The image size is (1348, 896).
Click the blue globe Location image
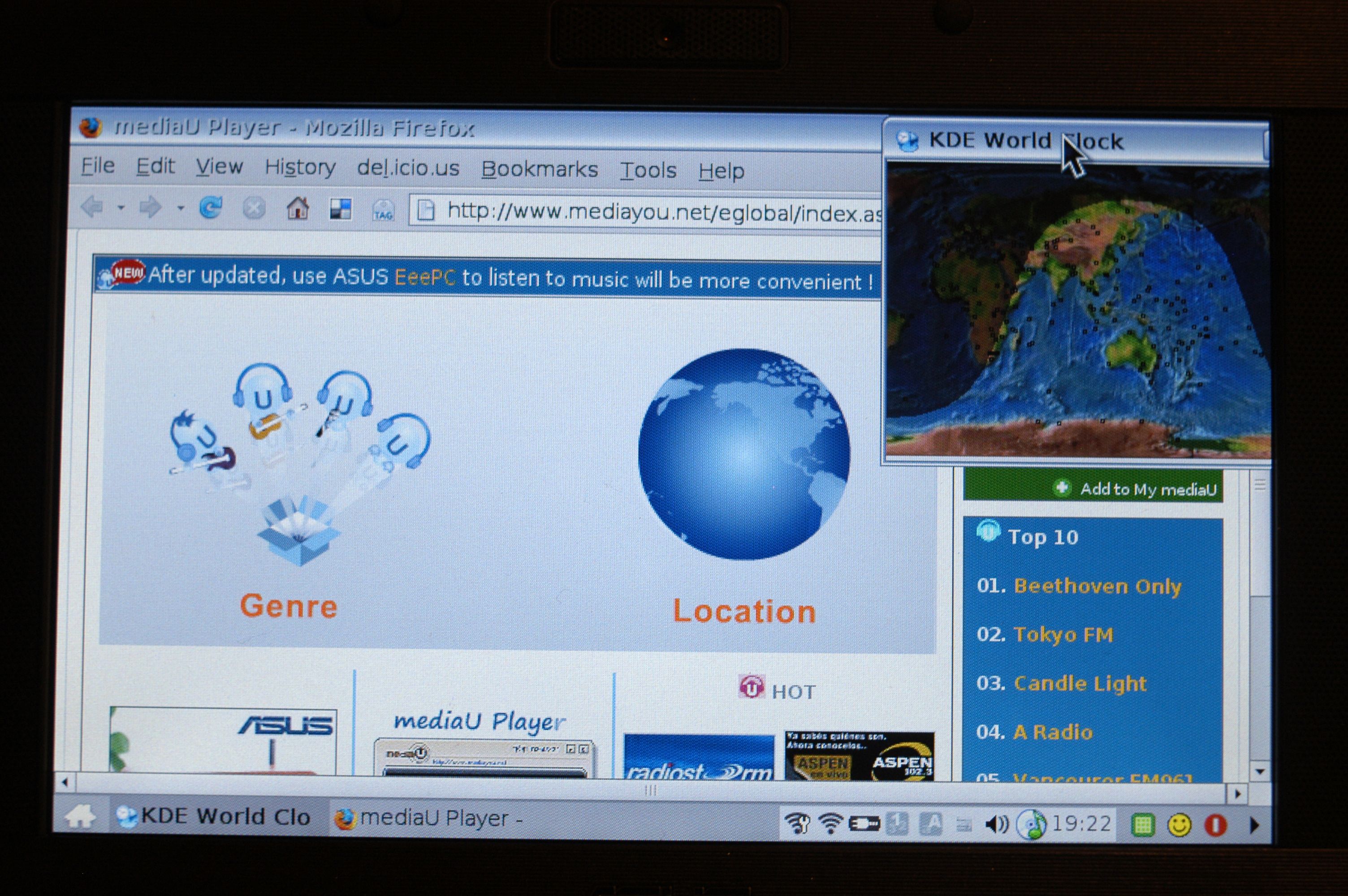point(744,454)
